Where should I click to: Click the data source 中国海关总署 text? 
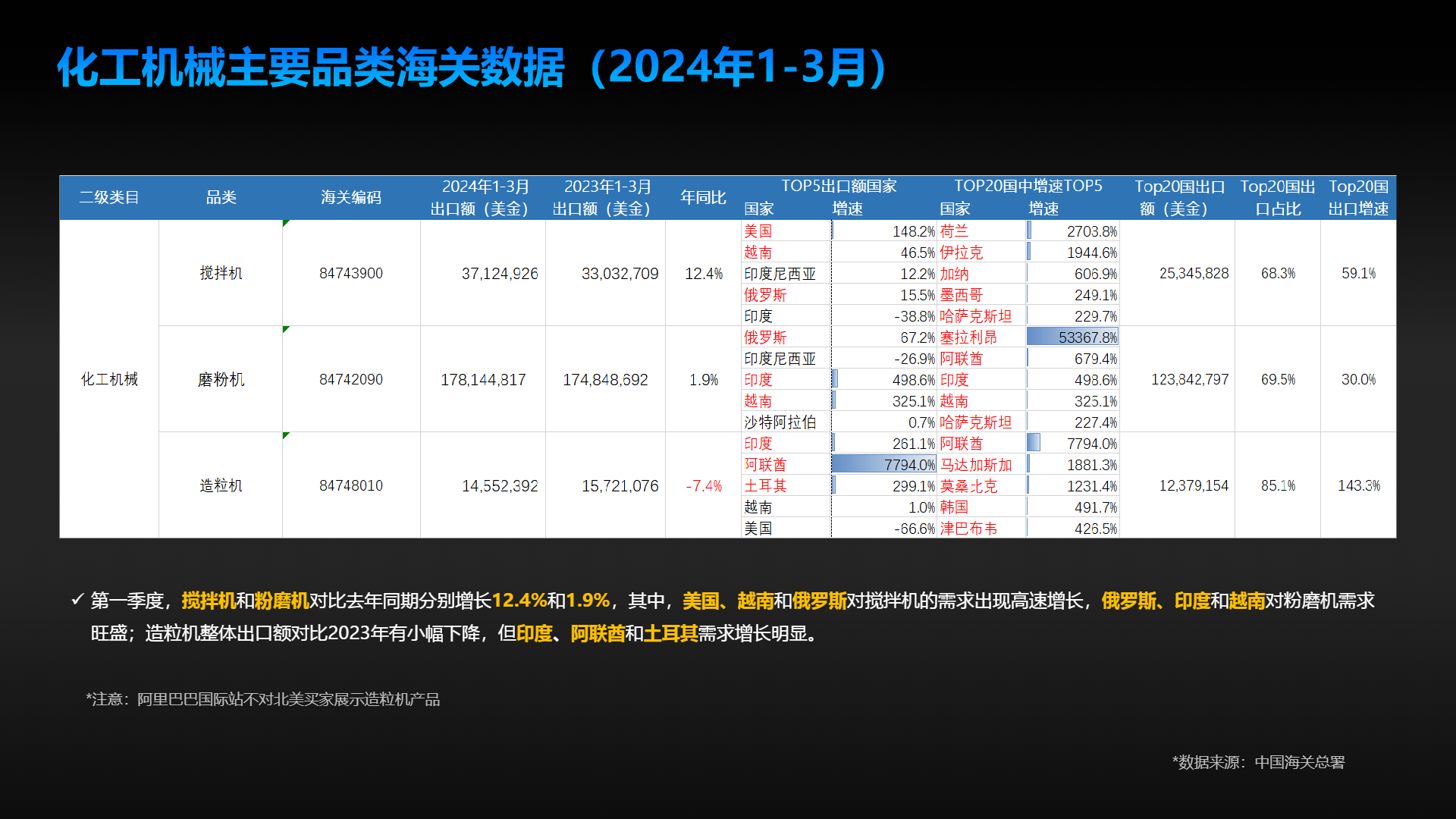point(1258,762)
